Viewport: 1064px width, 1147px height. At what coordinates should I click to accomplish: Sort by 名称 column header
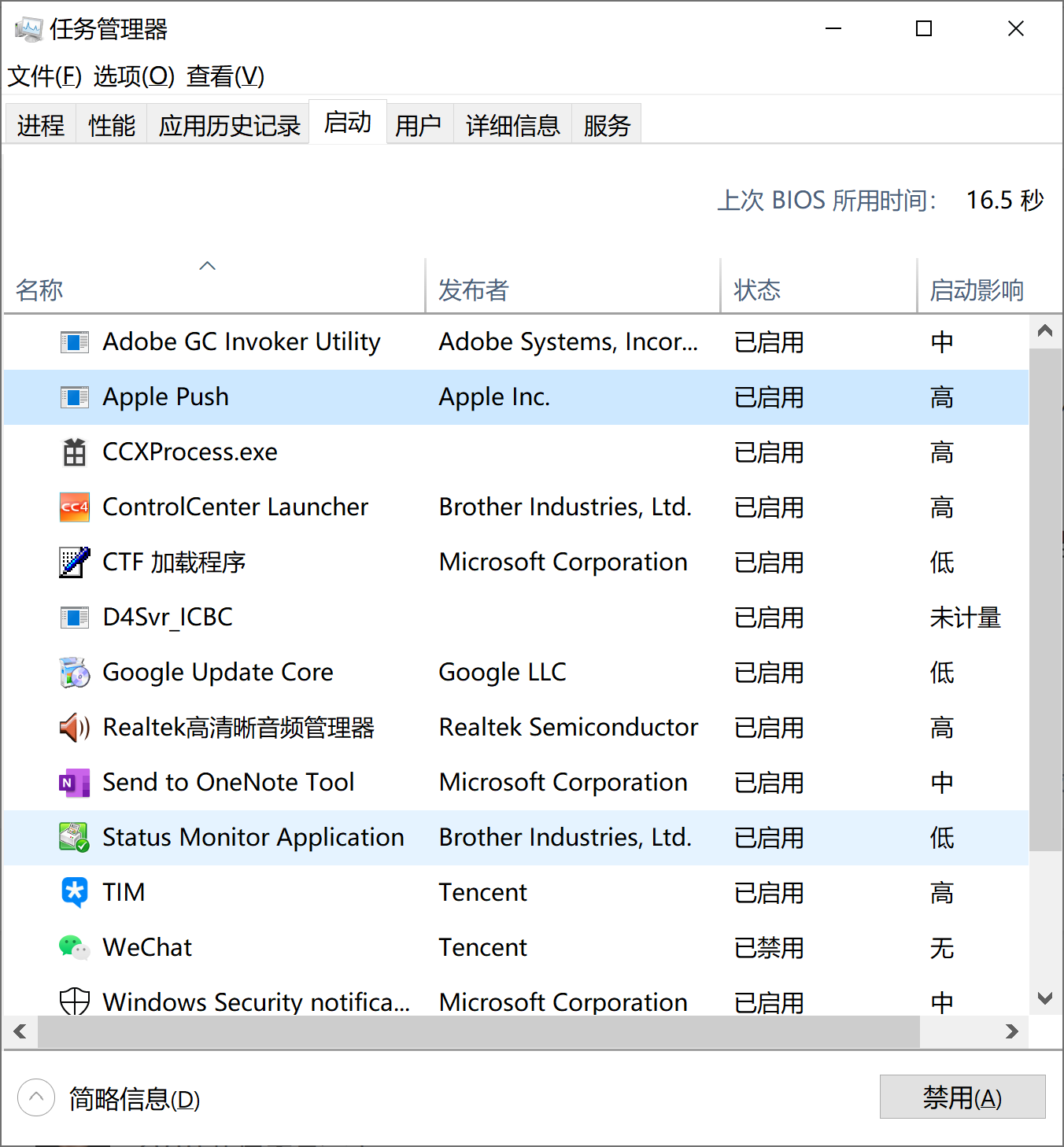click(39, 290)
